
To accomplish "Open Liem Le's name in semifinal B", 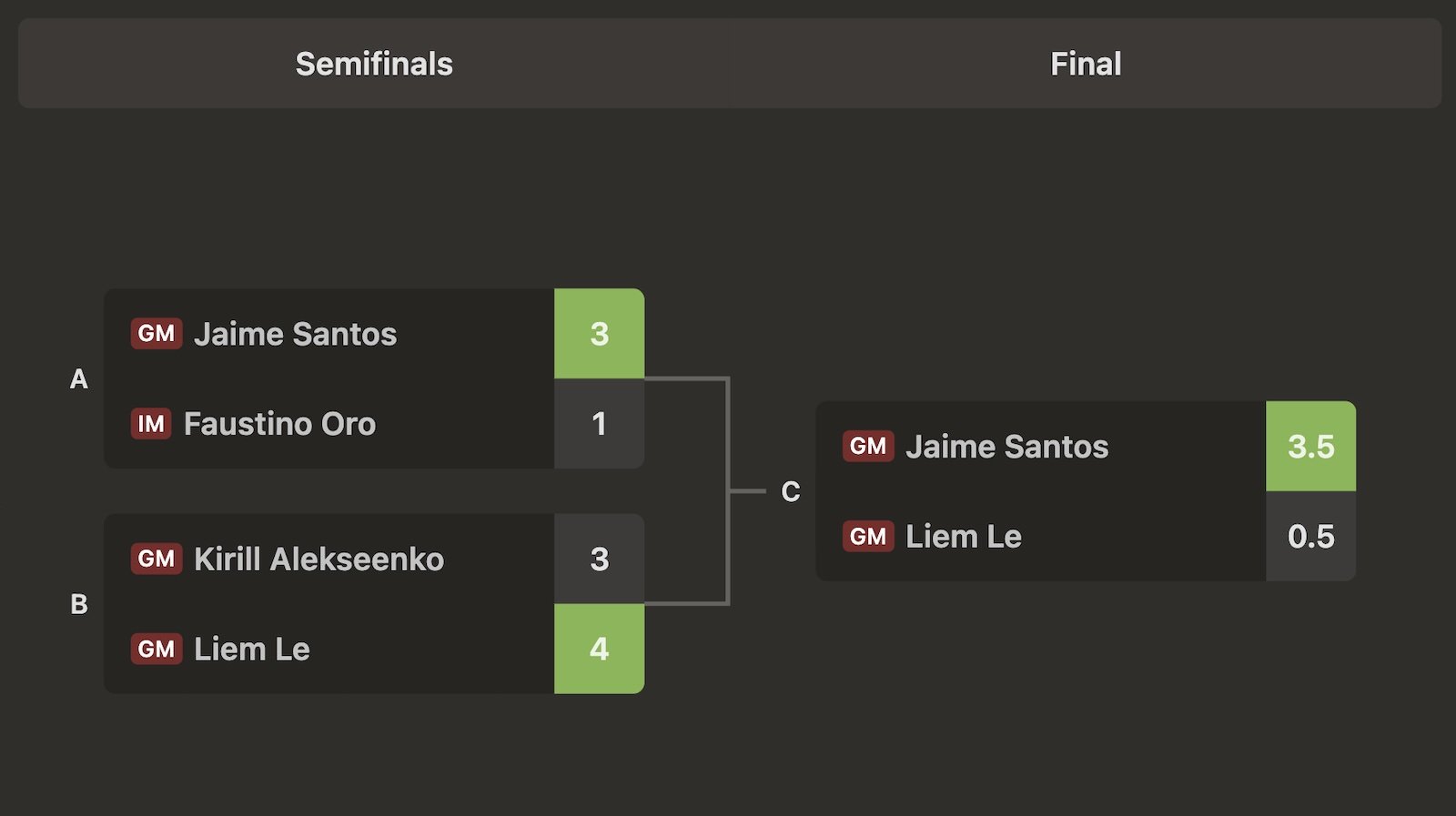I will coord(252,649).
